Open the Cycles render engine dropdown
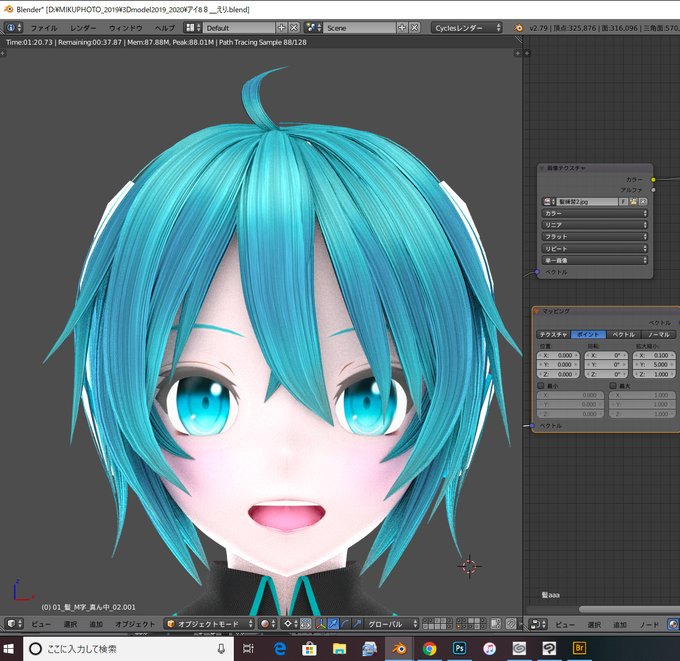 pyautogui.click(x=467, y=28)
